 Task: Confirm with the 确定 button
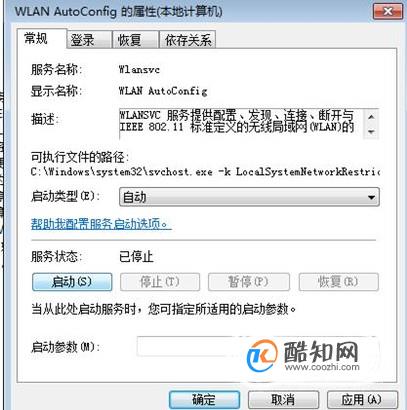[x=204, y=399]
